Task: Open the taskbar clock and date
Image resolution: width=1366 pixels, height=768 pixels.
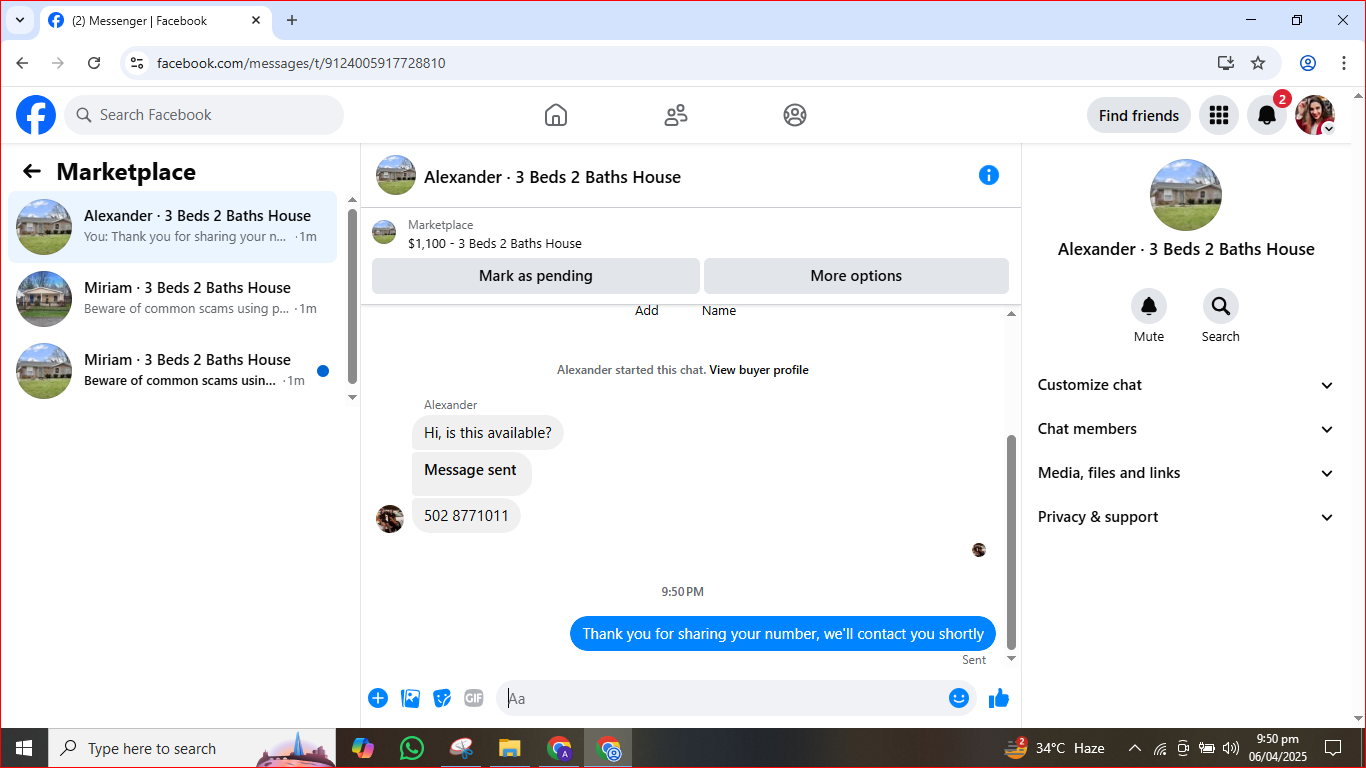Action: coord(1277,748)
